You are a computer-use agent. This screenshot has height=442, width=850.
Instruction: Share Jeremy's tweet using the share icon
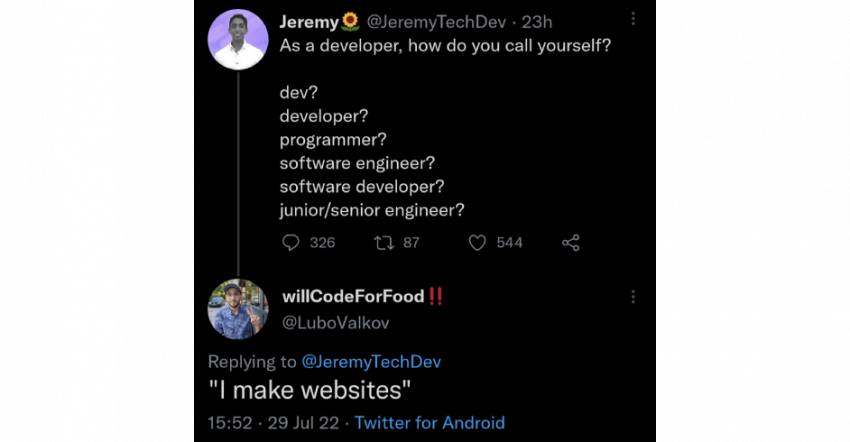click(571, 243)
